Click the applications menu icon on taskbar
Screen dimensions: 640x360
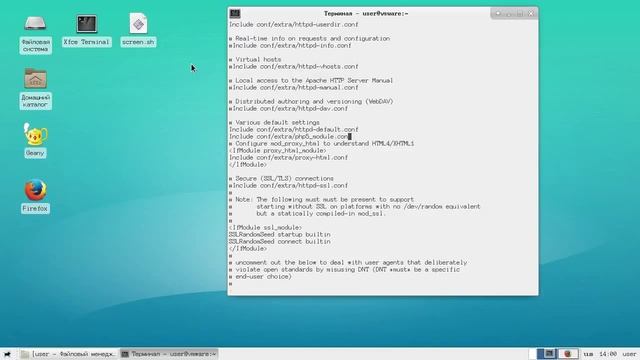tap(7, 354)
